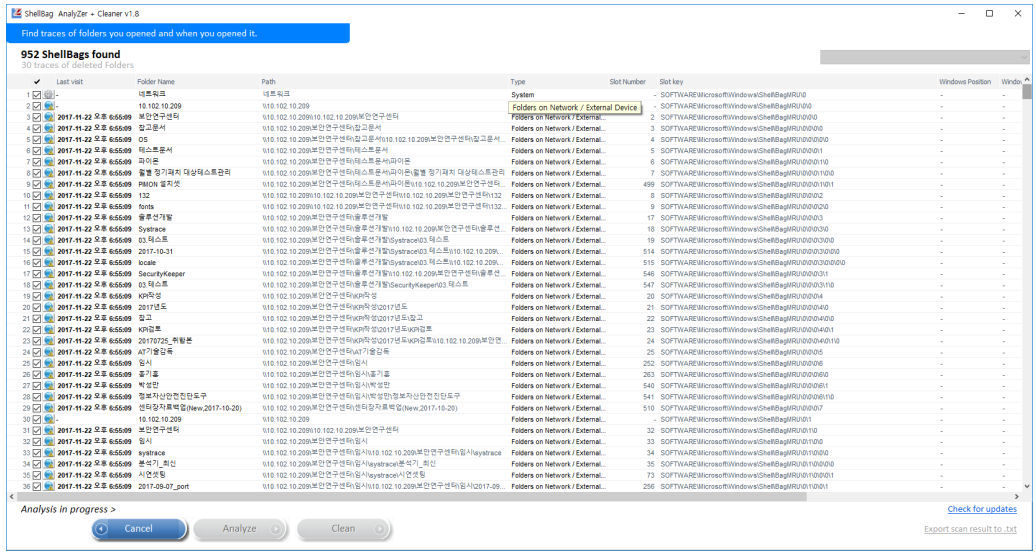Click the network icon for the 시연셋팅 row
The image size is (1036, 555).
(x=48, y=475)
